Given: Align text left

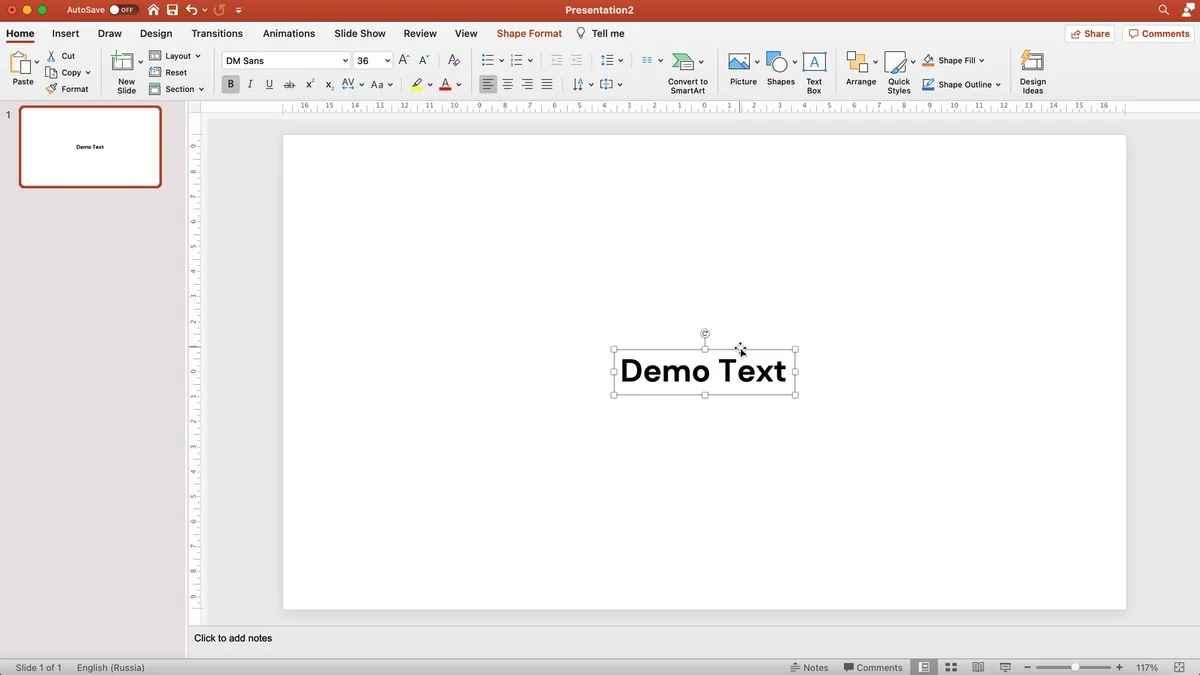Looking at the screenshot, I should [488, 85].
